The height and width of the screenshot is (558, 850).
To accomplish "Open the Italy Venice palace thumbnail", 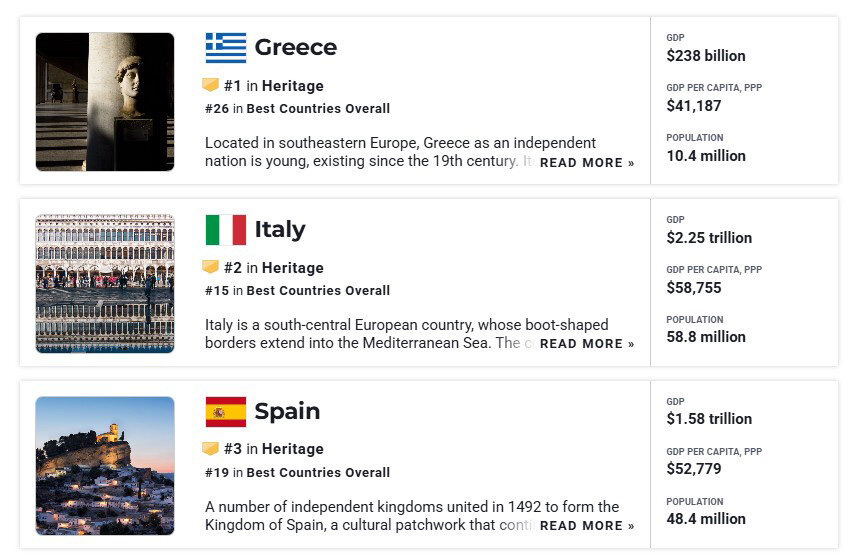I will click(105, 284).
